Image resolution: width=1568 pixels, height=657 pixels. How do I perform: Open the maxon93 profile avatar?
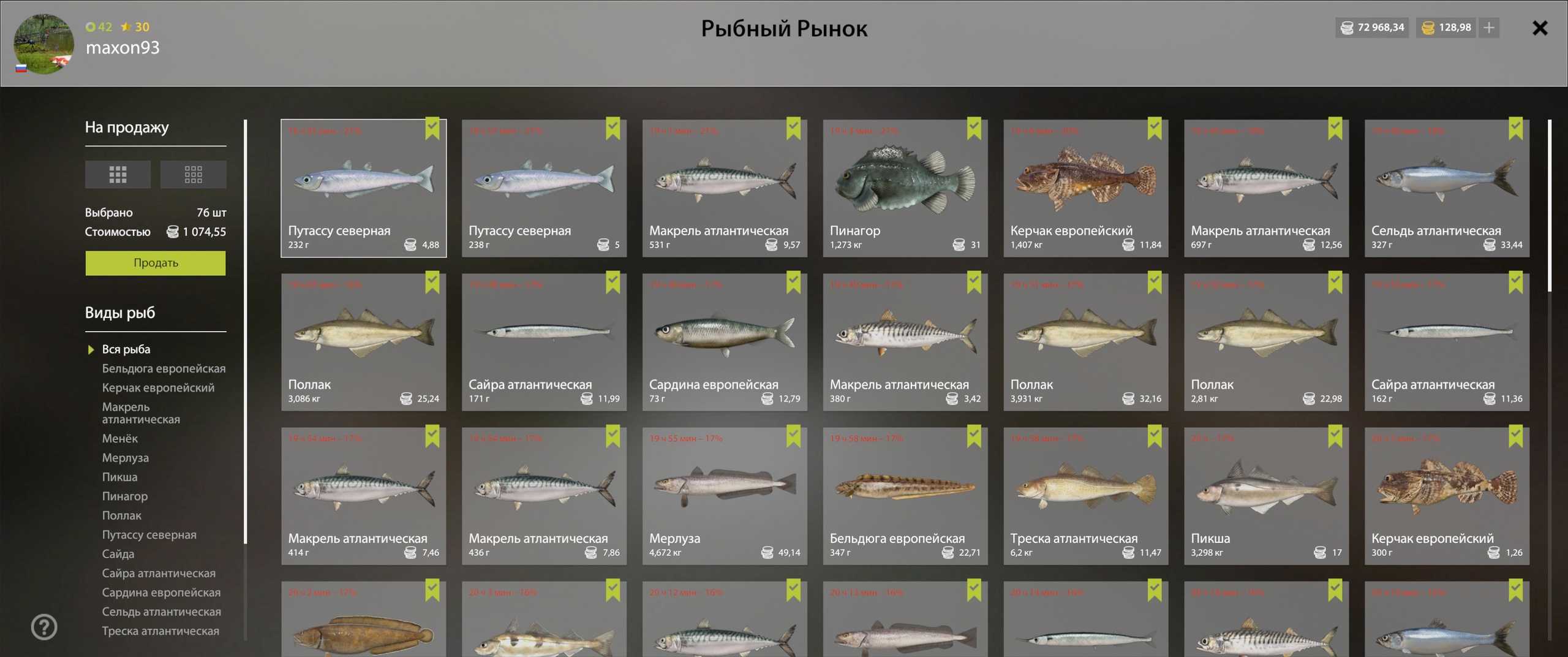(43, 44)
